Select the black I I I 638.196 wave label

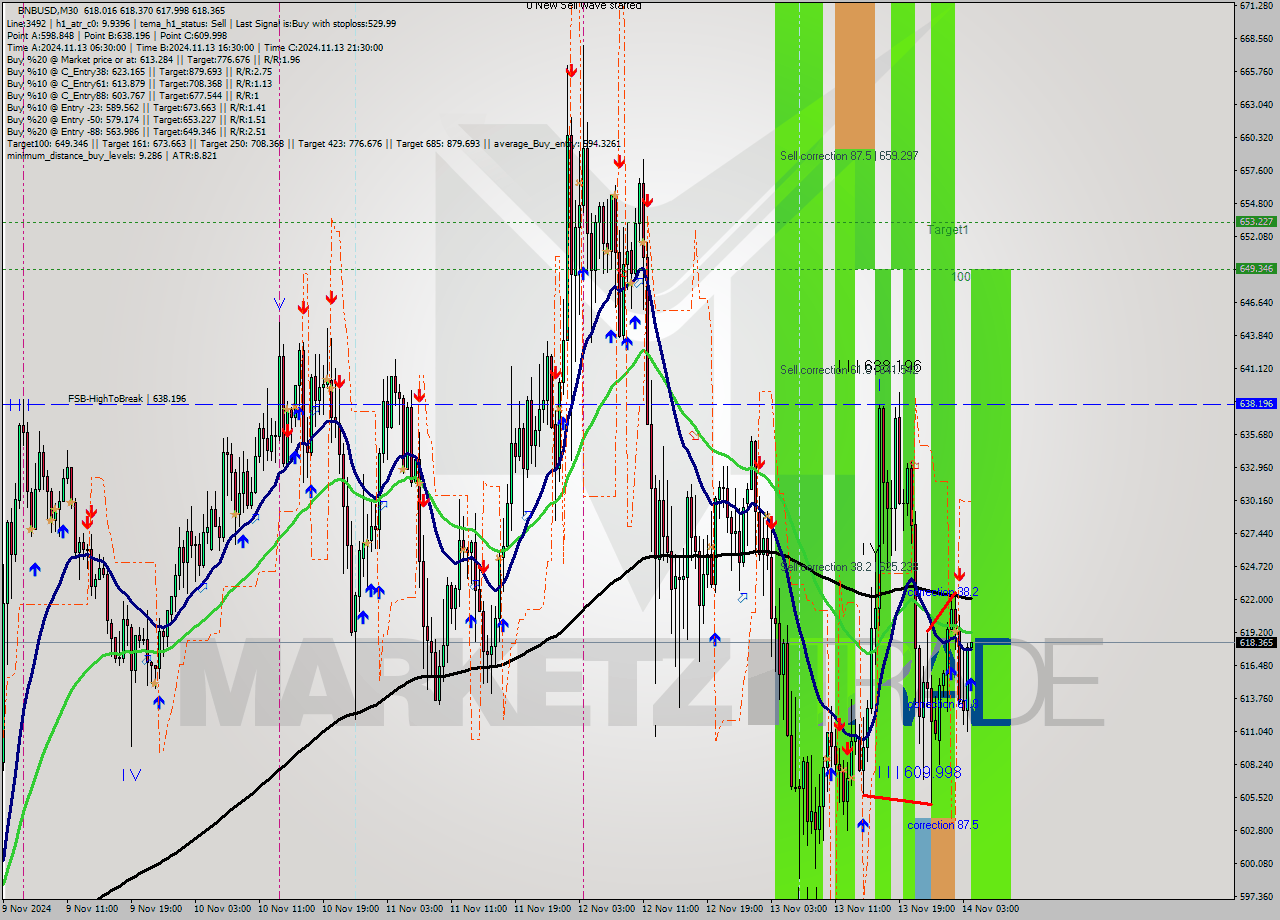tap(879, 367)
